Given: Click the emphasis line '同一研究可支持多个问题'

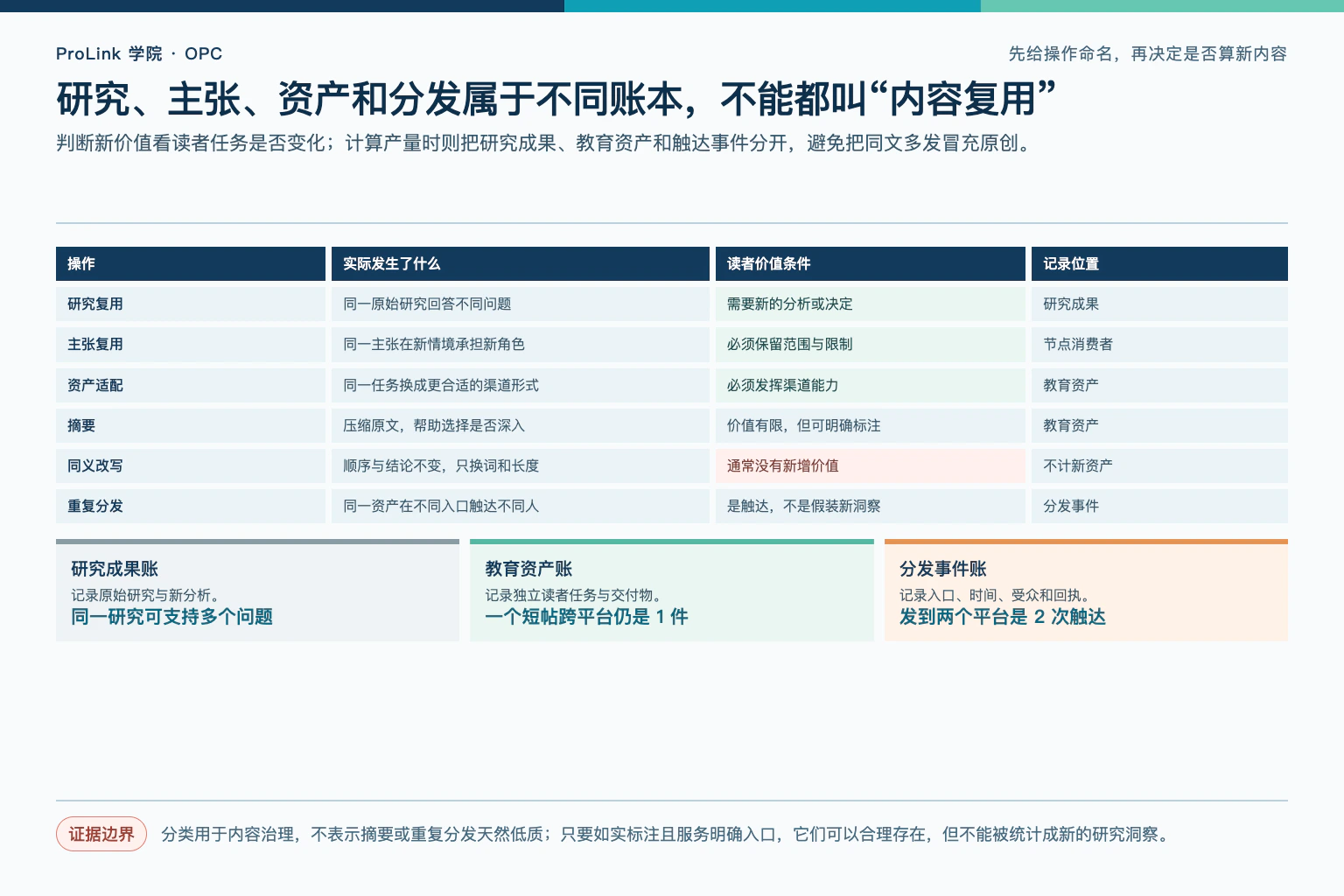Looking at the screenshot, I should point(171,617).
